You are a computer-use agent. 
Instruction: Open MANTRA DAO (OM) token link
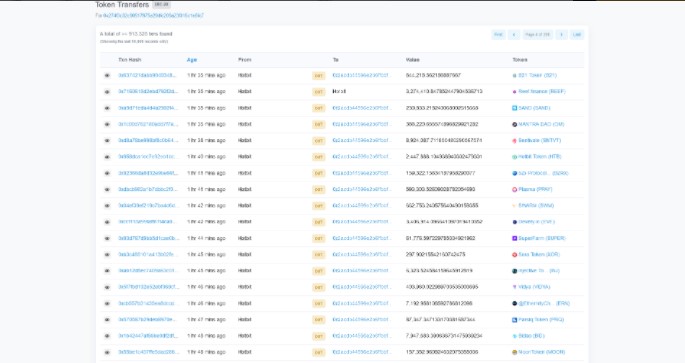coord(541,124)
